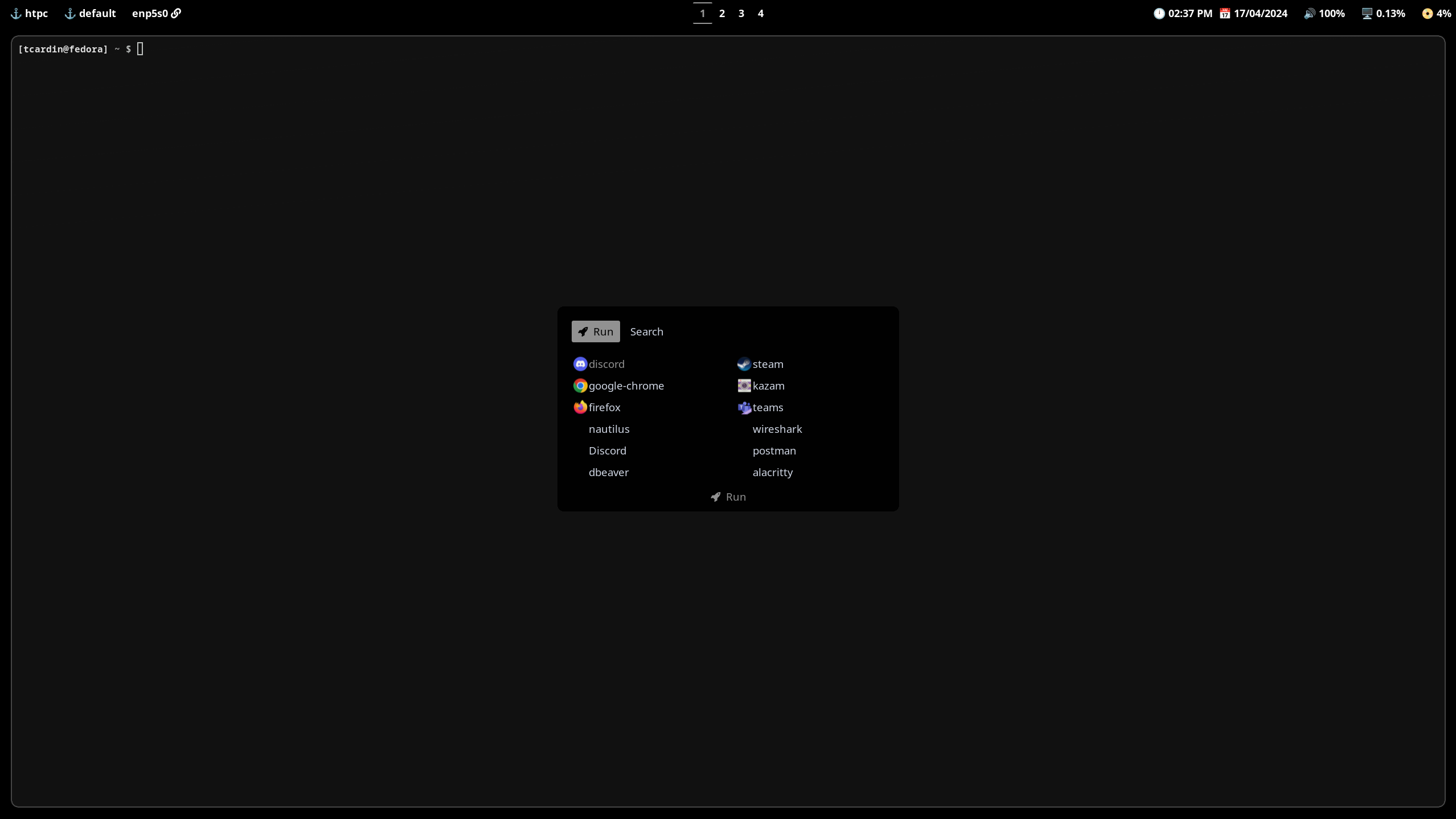Switch to workspace 2

[721, 14]
